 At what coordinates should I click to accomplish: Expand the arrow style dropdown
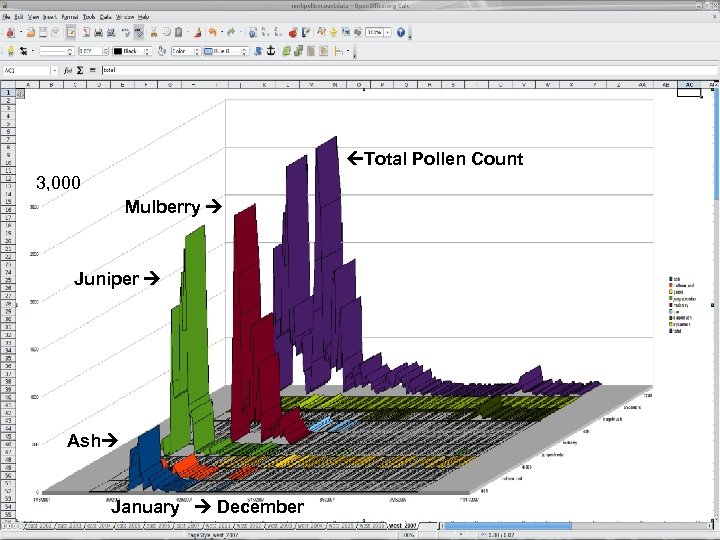tap(32, 51)
